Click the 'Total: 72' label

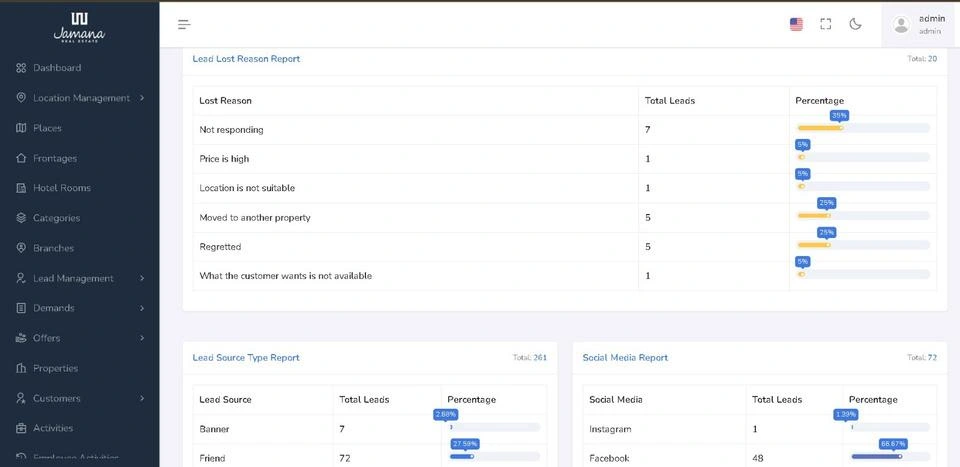coord(922,357)
